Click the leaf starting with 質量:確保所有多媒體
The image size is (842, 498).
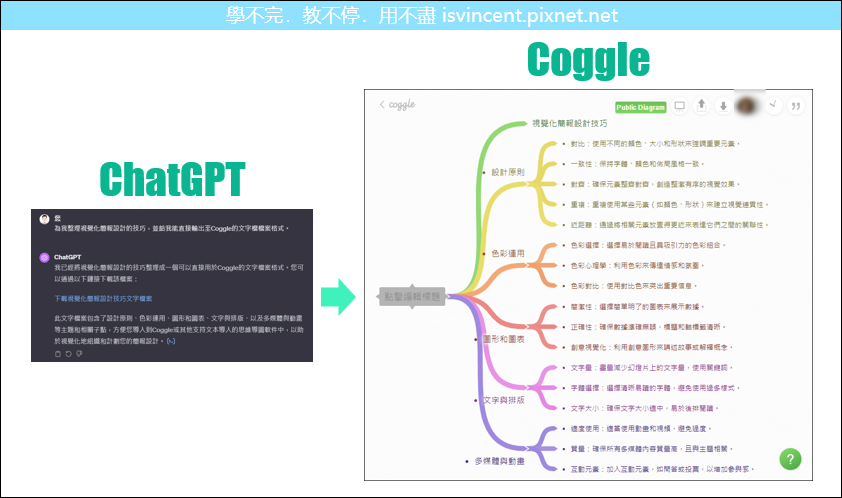point(651,449)
